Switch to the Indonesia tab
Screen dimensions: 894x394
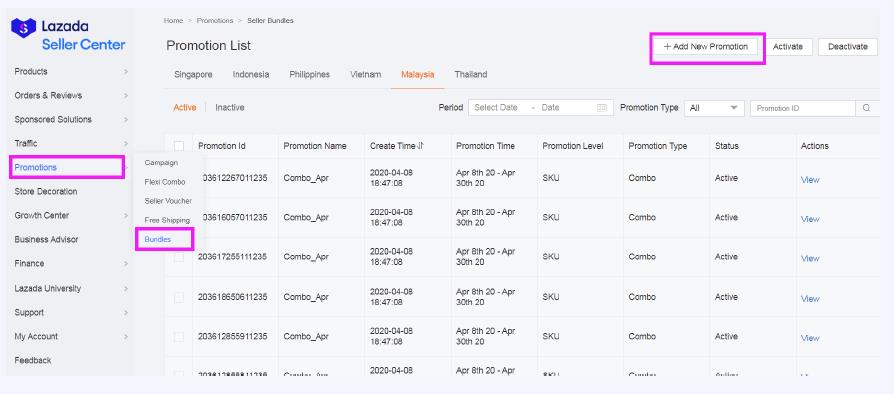(251, 75)
